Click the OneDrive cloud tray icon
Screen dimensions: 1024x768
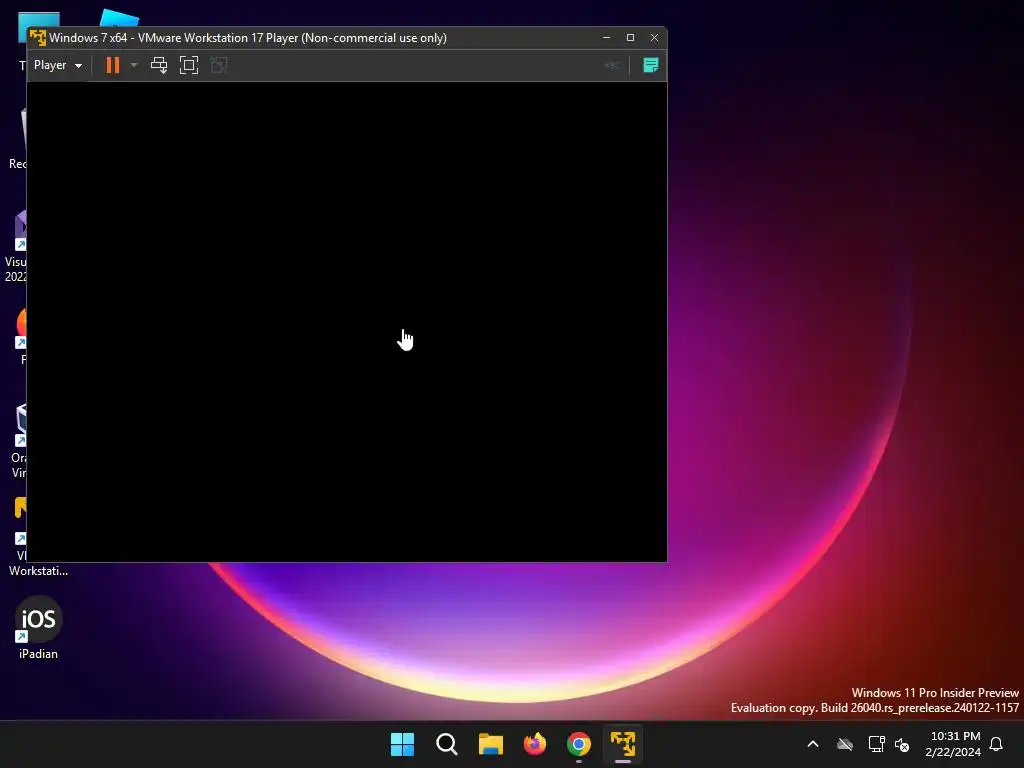click(845, 744)
